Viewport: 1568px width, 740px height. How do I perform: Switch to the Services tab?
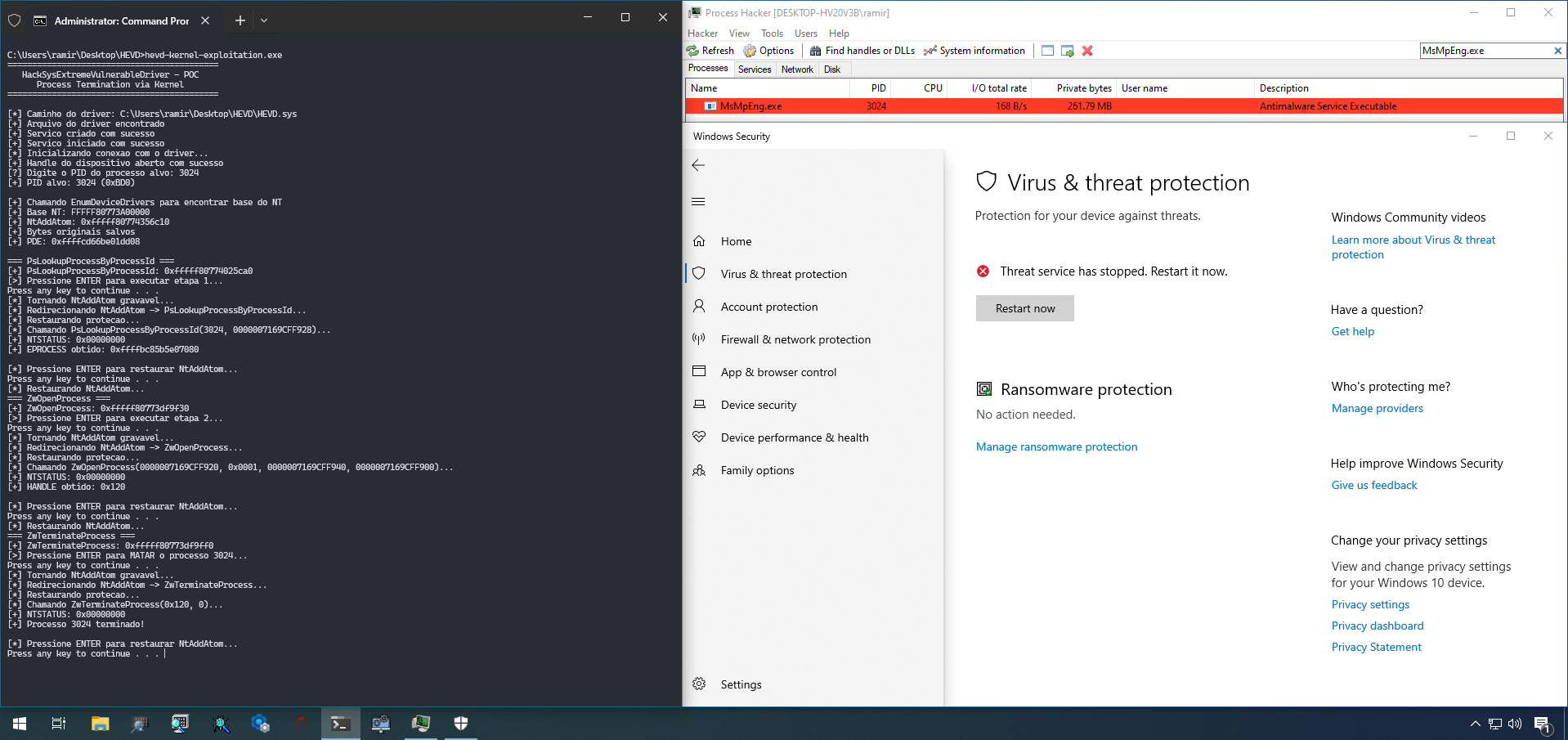coord(755,70)
